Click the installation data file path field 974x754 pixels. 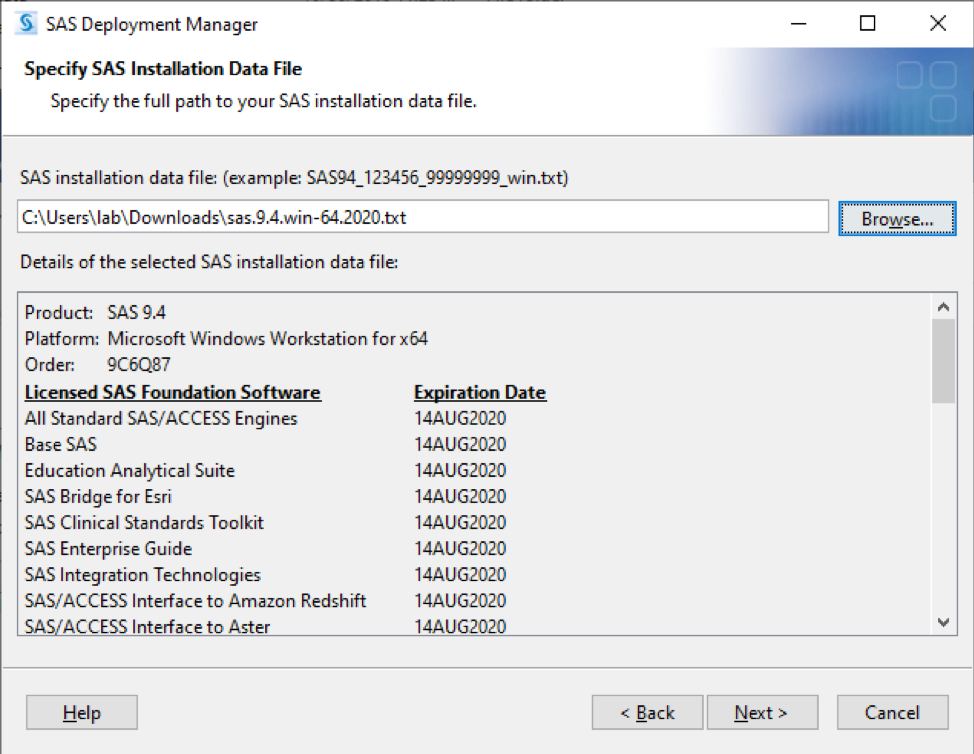(422, 217)
